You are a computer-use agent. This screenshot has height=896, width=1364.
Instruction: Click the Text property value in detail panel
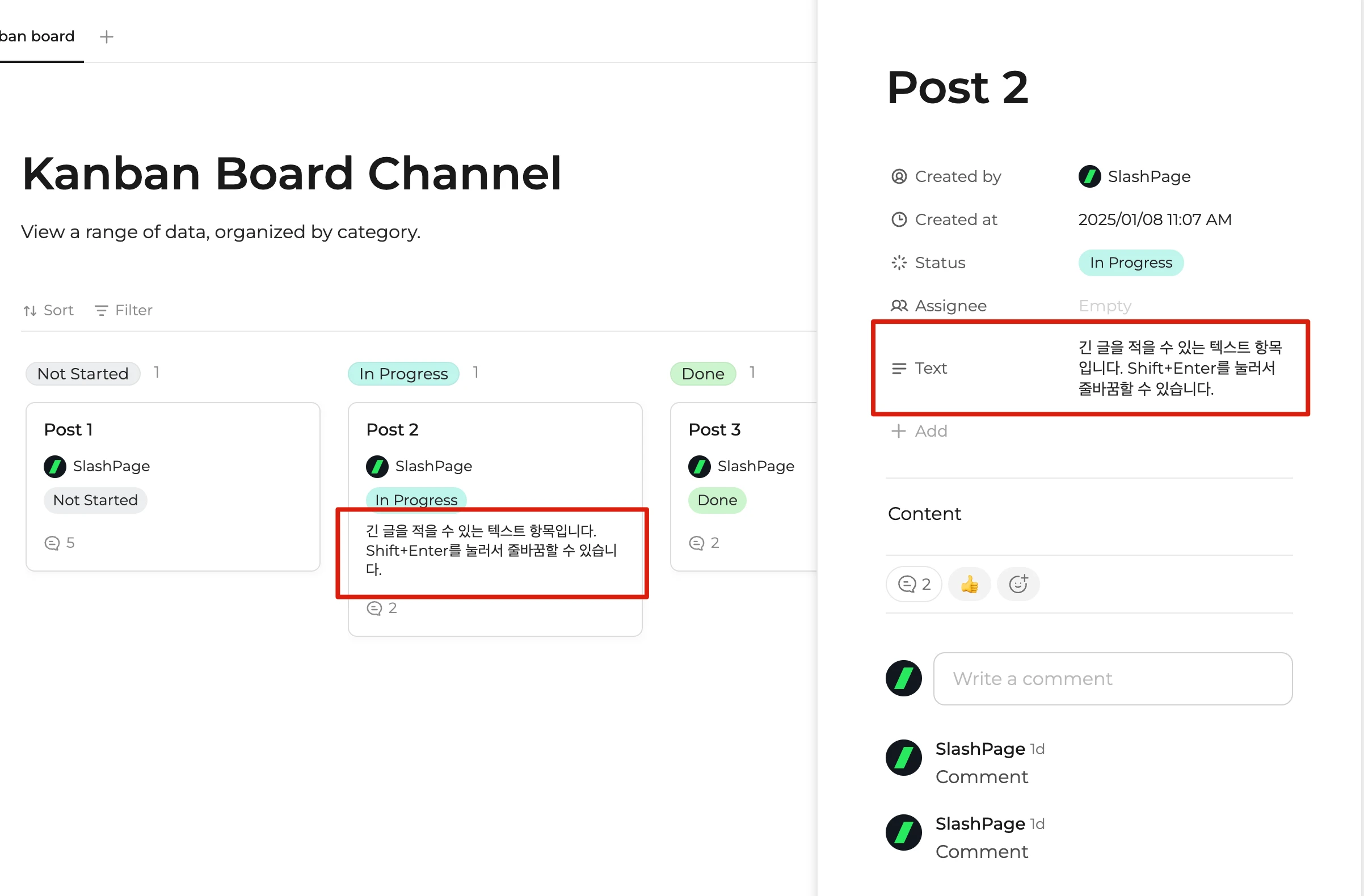(1180, 368)
